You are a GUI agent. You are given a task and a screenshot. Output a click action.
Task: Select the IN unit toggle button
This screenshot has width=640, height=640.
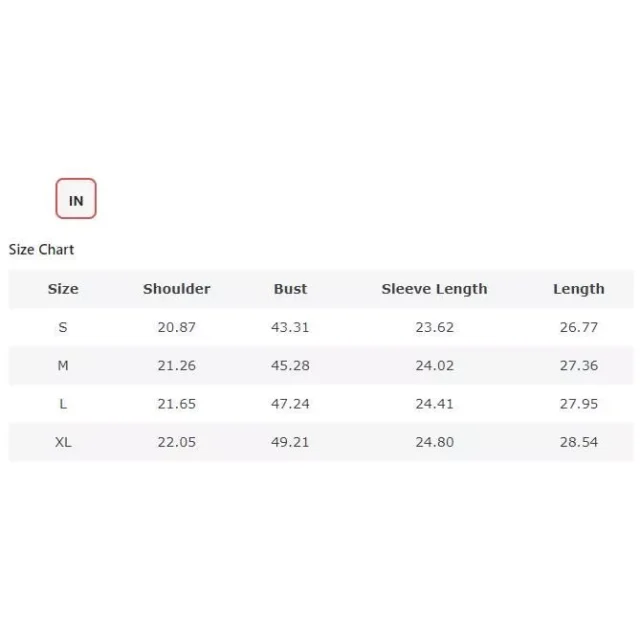click(76, 199)
